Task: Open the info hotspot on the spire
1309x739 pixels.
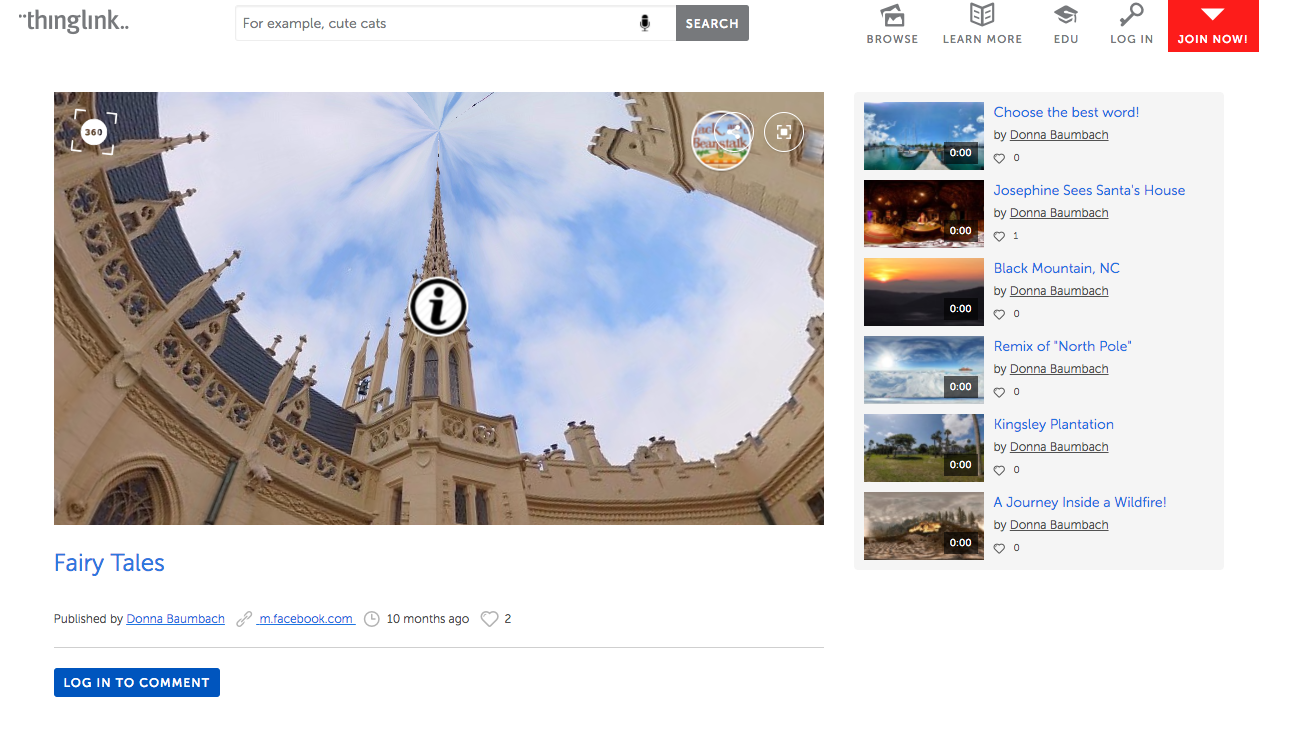Action: click(438, 306)
